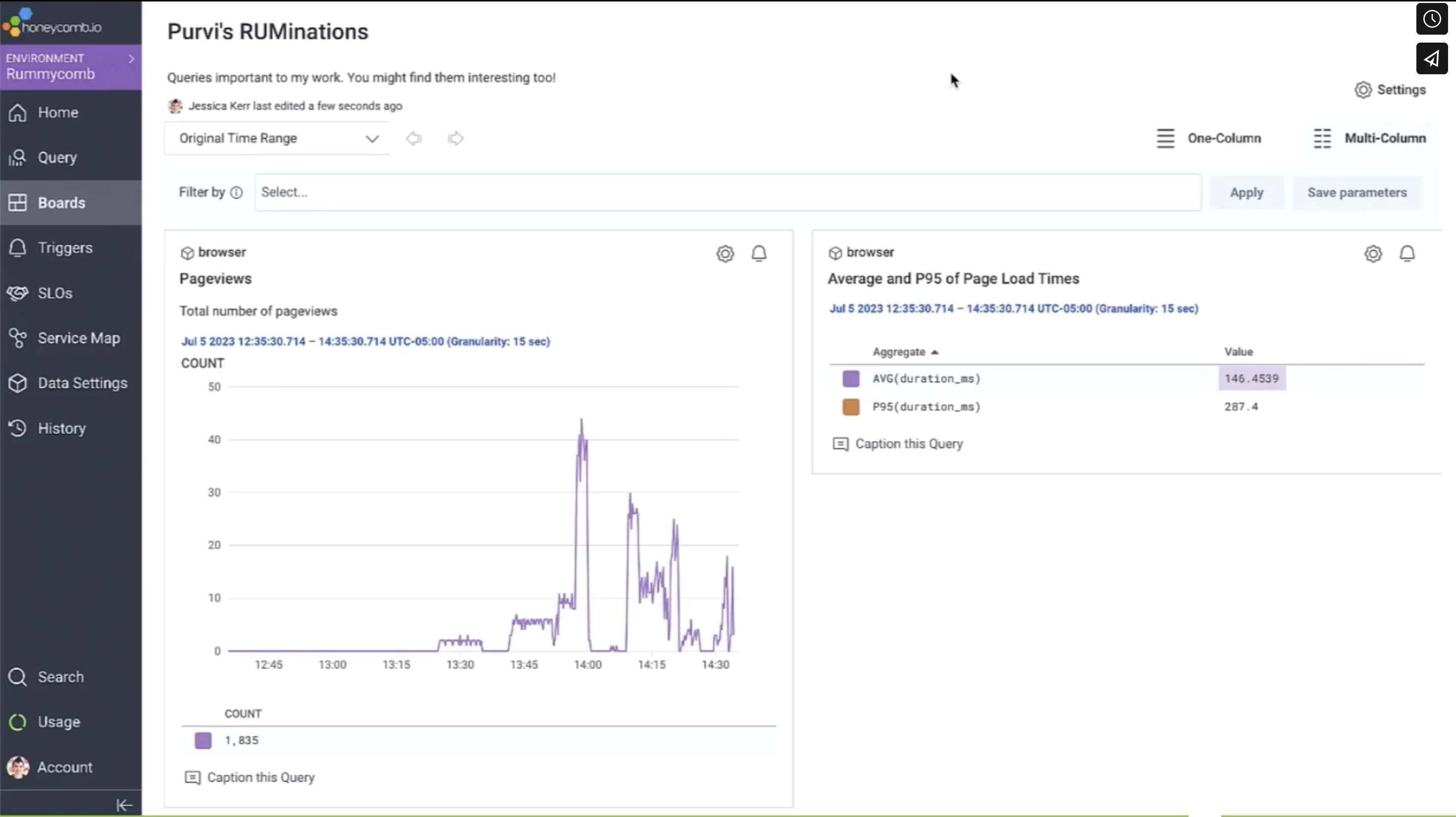Click the Filter by Select input
The width and height of the screenshot is (1456, 817).
coord(509,192)
